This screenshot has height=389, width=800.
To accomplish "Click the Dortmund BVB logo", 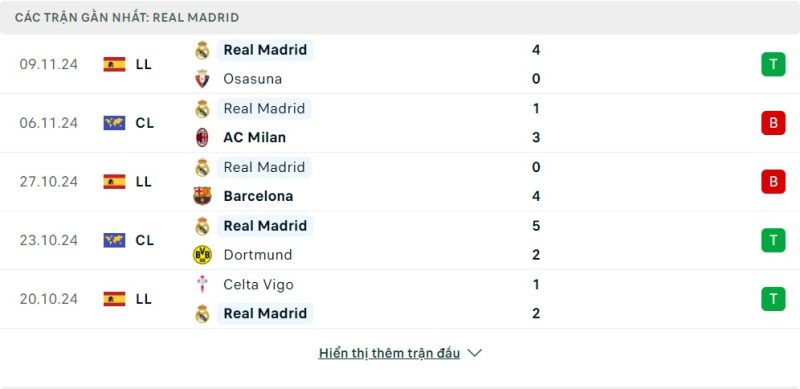I will [203, 255].
